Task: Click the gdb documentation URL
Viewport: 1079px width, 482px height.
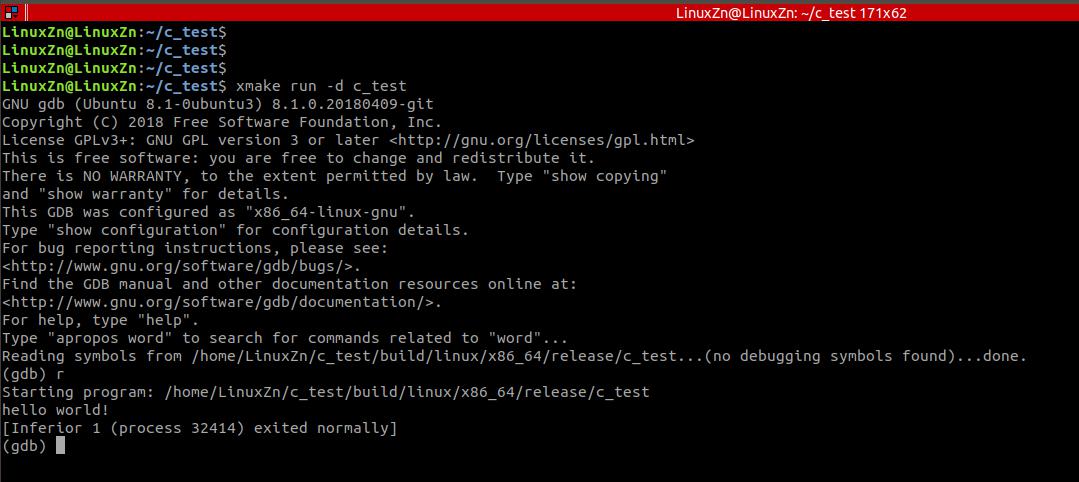Action: coord(222,302)
